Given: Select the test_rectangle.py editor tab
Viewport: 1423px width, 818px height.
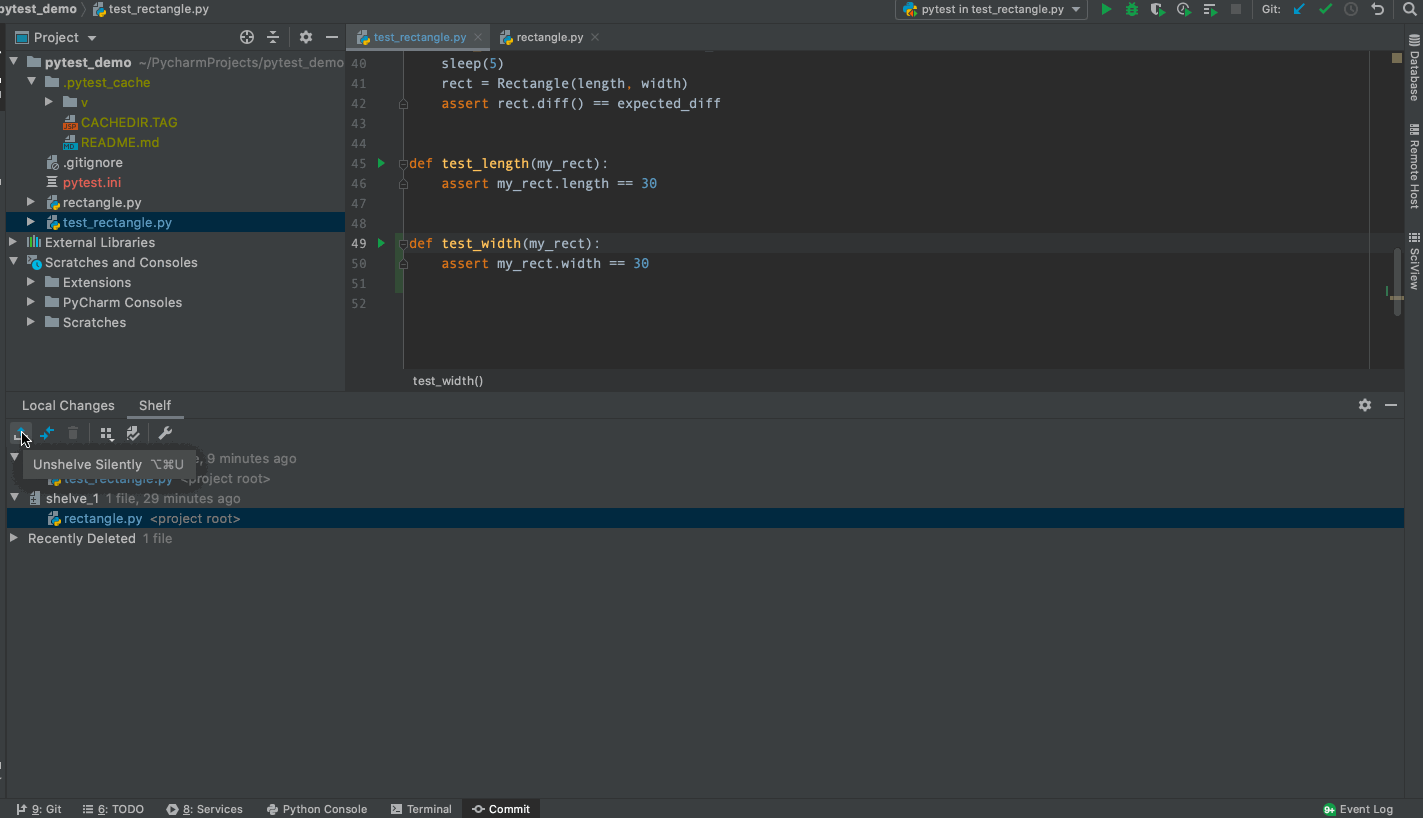Looking at the screenshot, I should click(419, 37).
